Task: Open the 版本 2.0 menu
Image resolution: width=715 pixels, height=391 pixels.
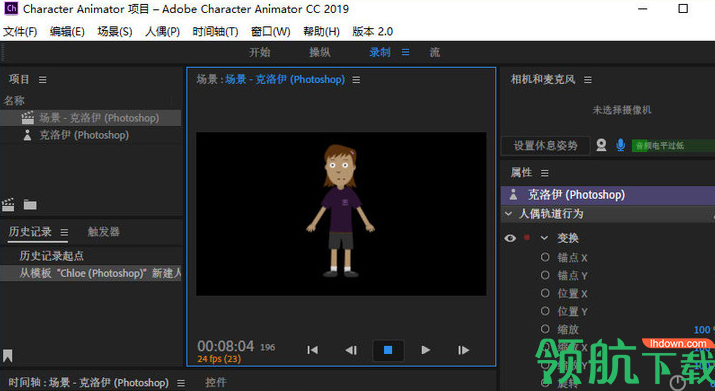Action: tap(373, 31)
